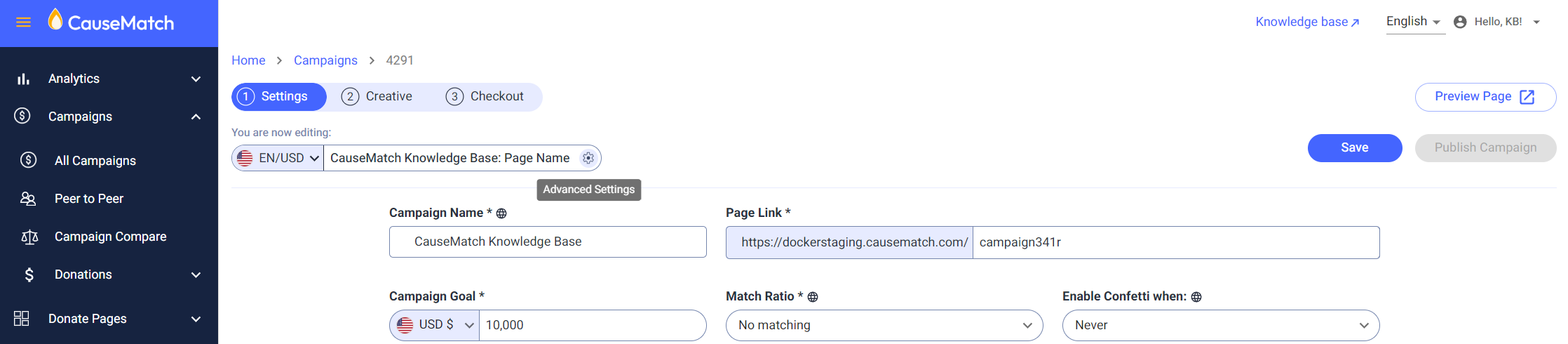The image size is (1568, 344).
Task: Click the Peer to Peer people icon
Action: (28, 199)
